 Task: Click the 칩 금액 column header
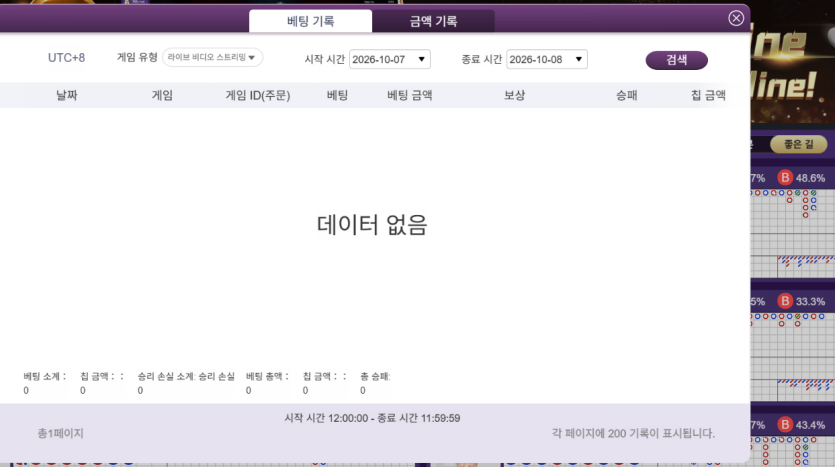coord(708,95)
